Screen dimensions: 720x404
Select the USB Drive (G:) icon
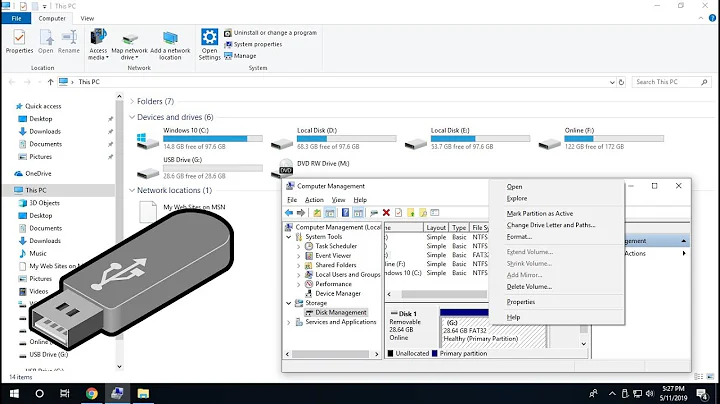(148, 173)
